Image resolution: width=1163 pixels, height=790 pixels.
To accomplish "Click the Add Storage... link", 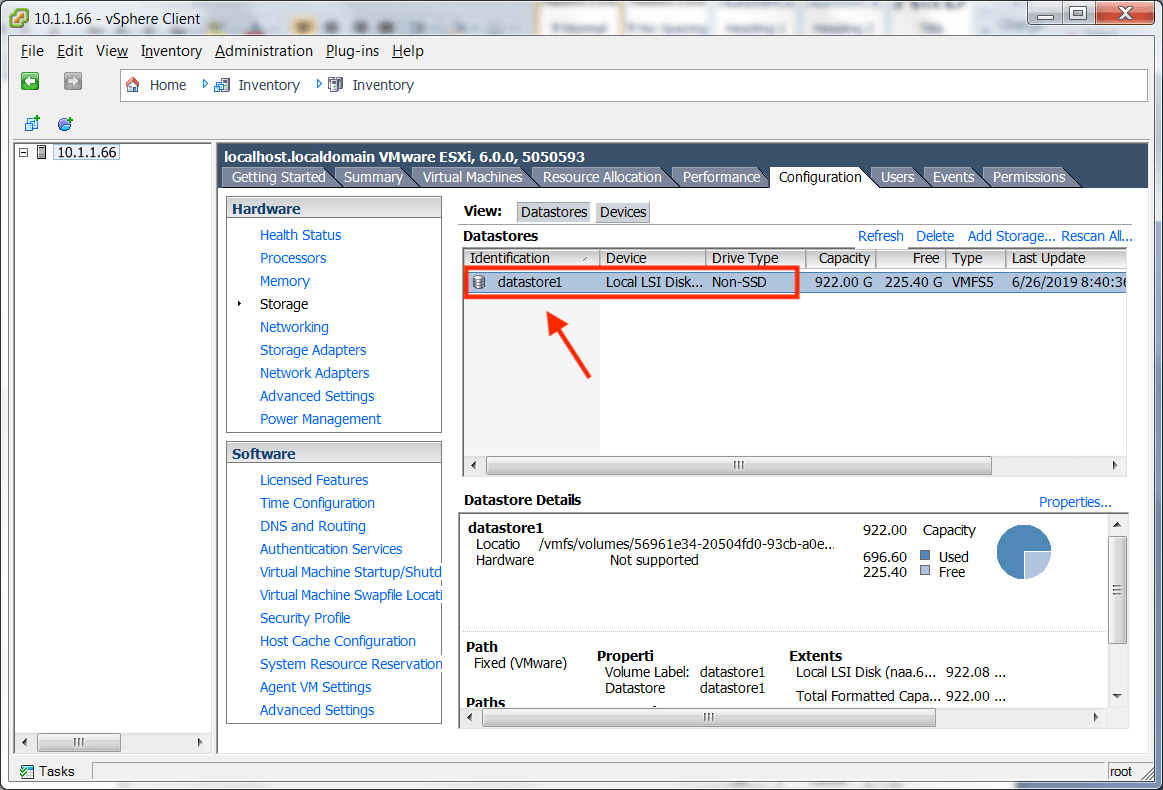I will (1012, 236).
